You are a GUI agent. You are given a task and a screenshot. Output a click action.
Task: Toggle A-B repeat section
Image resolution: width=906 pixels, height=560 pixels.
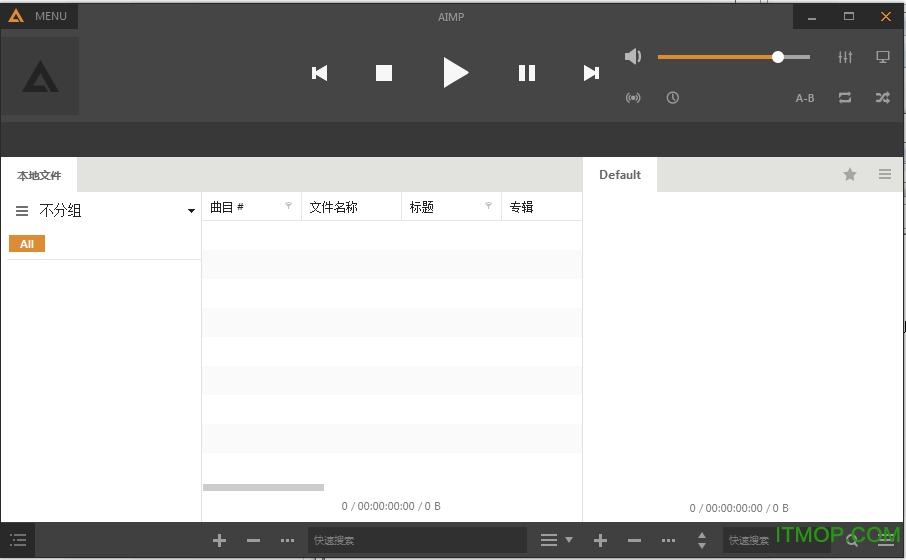(x=805, y=98)
